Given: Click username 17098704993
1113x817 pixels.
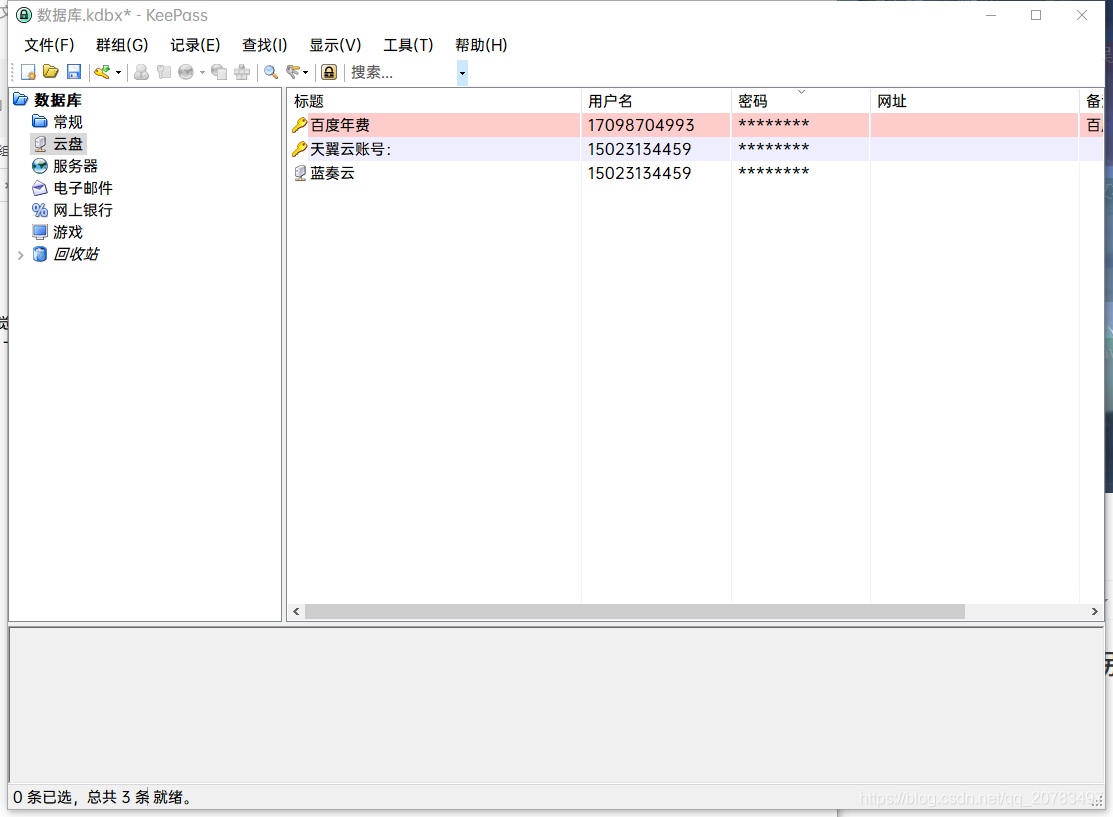Looking at the screenshot, I should point(641,126).
